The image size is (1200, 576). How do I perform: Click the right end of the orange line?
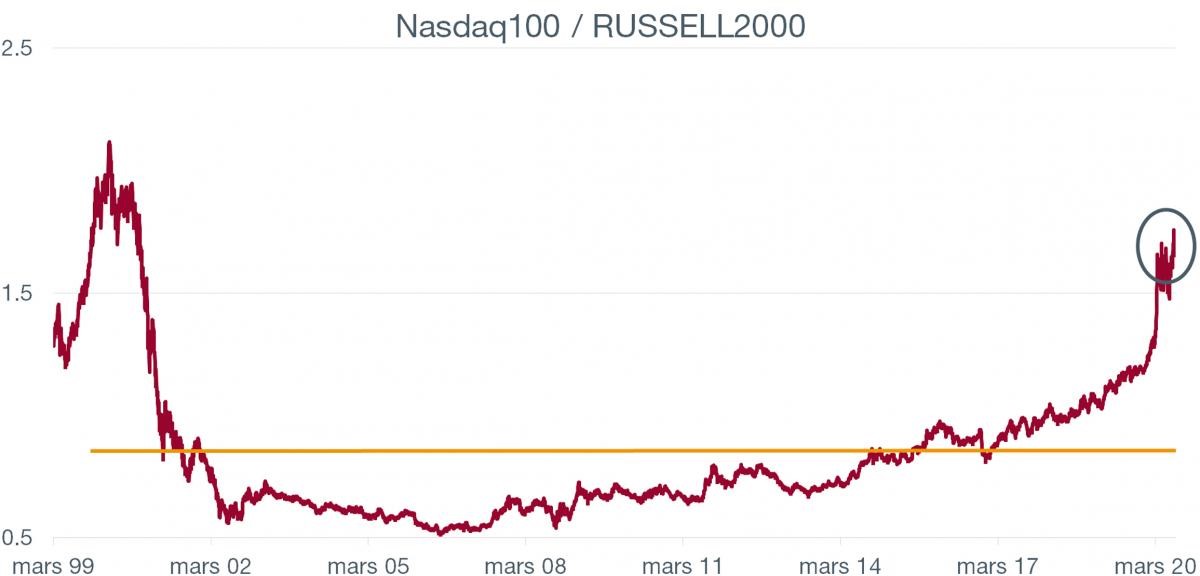point(1174,451)
